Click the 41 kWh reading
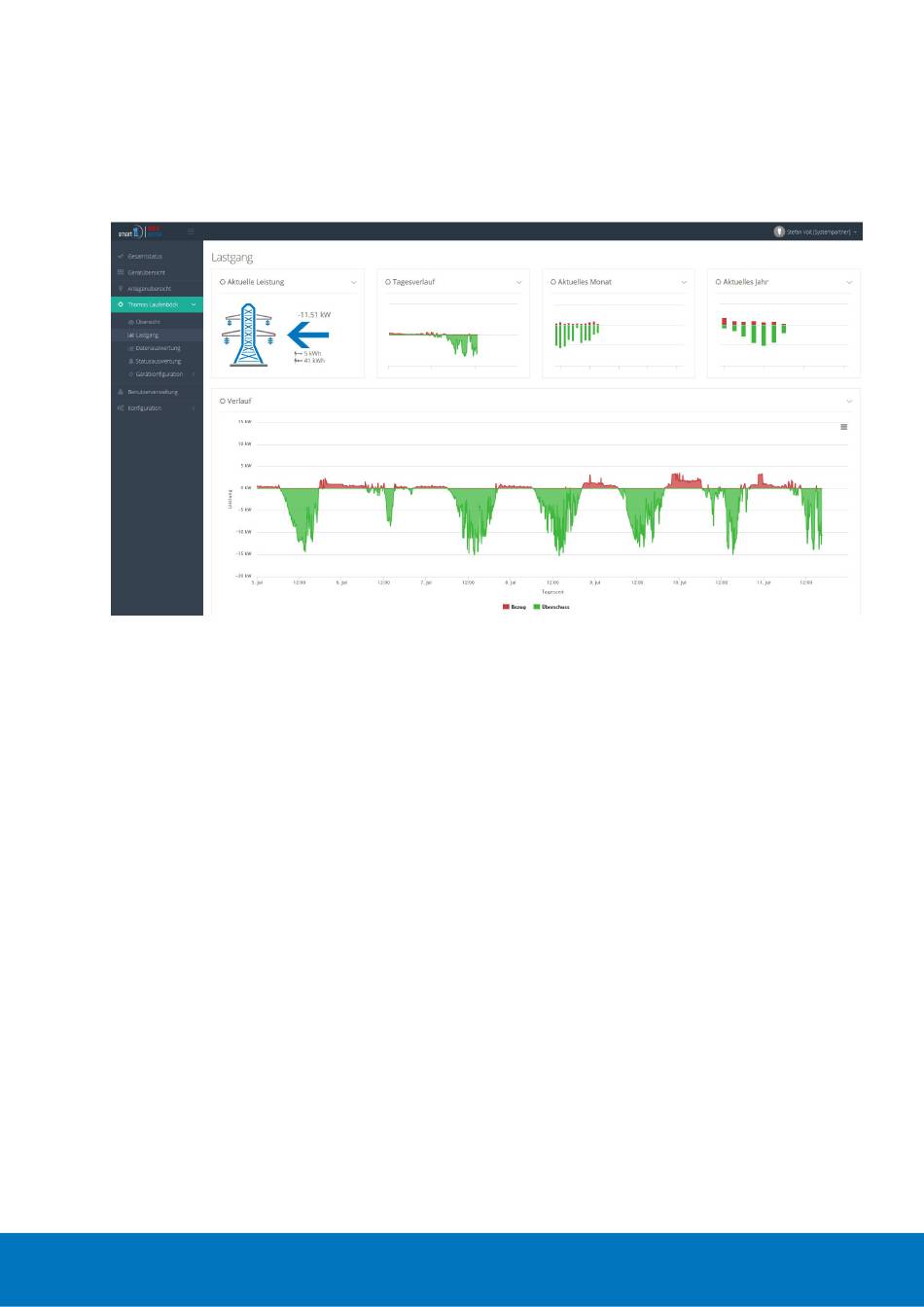This screenshot has height=1307, width=924. click(x=308, y=361)
